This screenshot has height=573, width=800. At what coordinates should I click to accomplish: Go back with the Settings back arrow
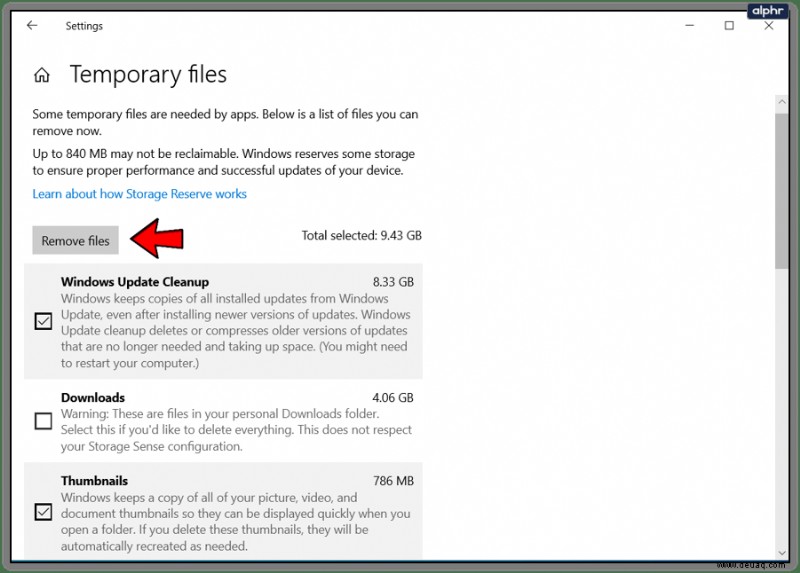(32, 26)
